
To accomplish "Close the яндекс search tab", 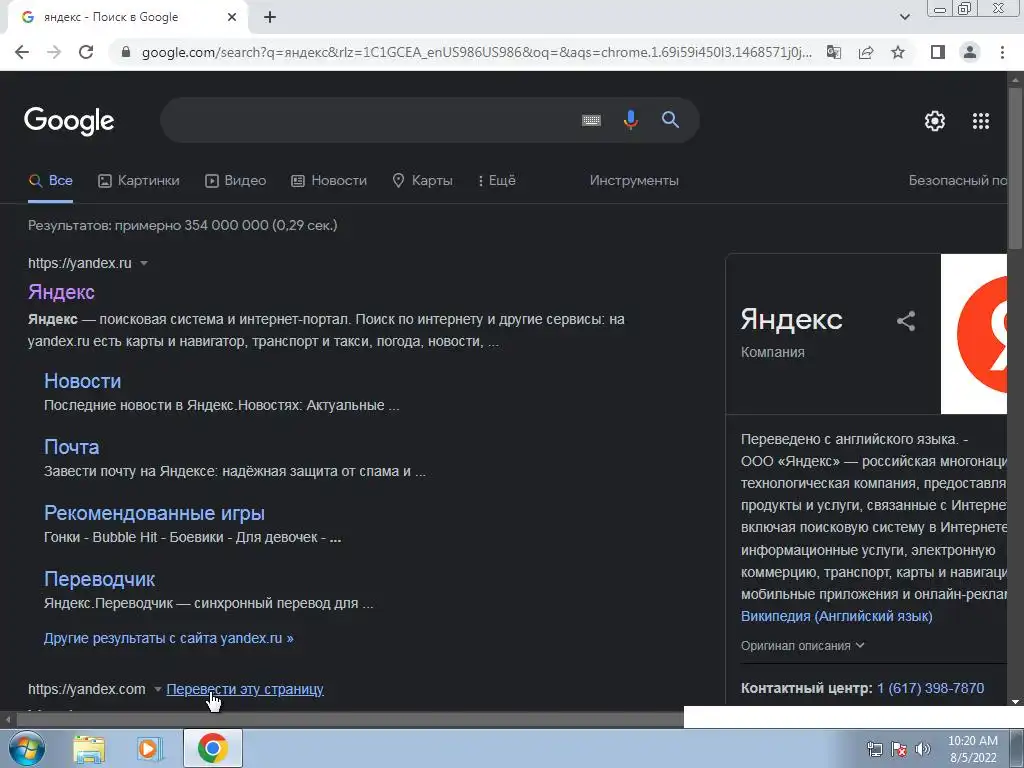I will pyautogui.click(x=232, y=17).
